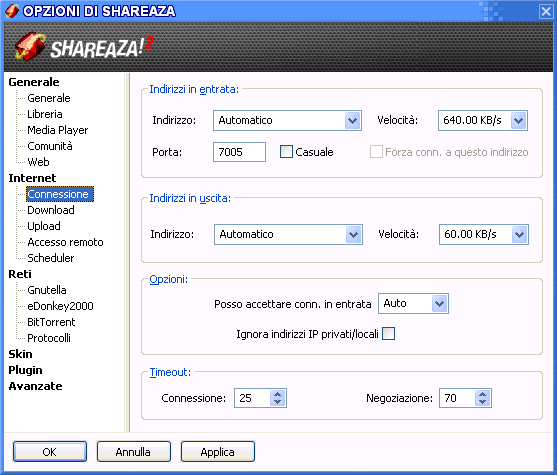The image size is (557, 475).
Task: Apply settings with the Applica button
Action: [x=218, y=452]
